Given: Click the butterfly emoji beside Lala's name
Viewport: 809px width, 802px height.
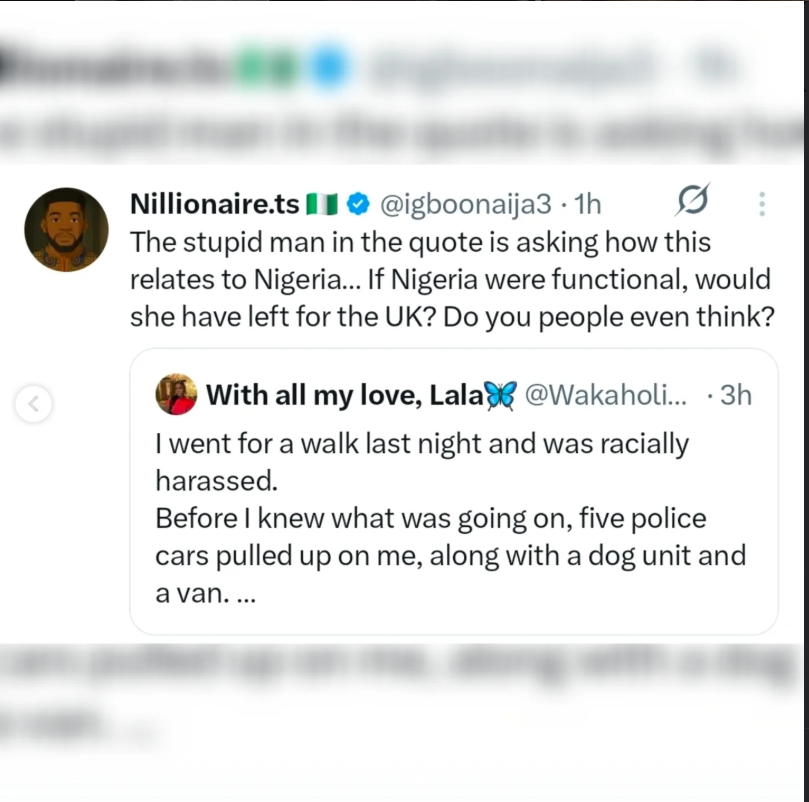Looking at the screenshot, I should click(x=498, y=394).
